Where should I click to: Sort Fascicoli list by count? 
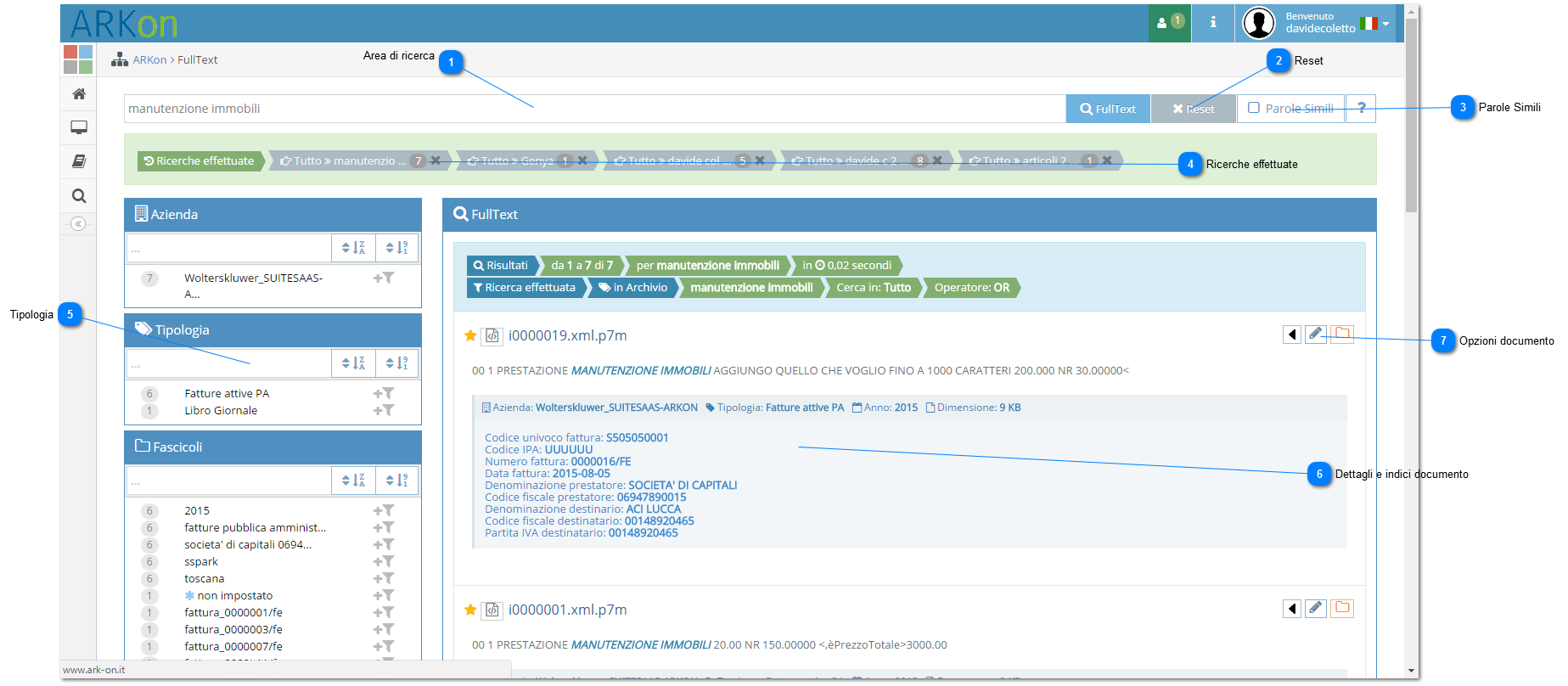[396, 481]
